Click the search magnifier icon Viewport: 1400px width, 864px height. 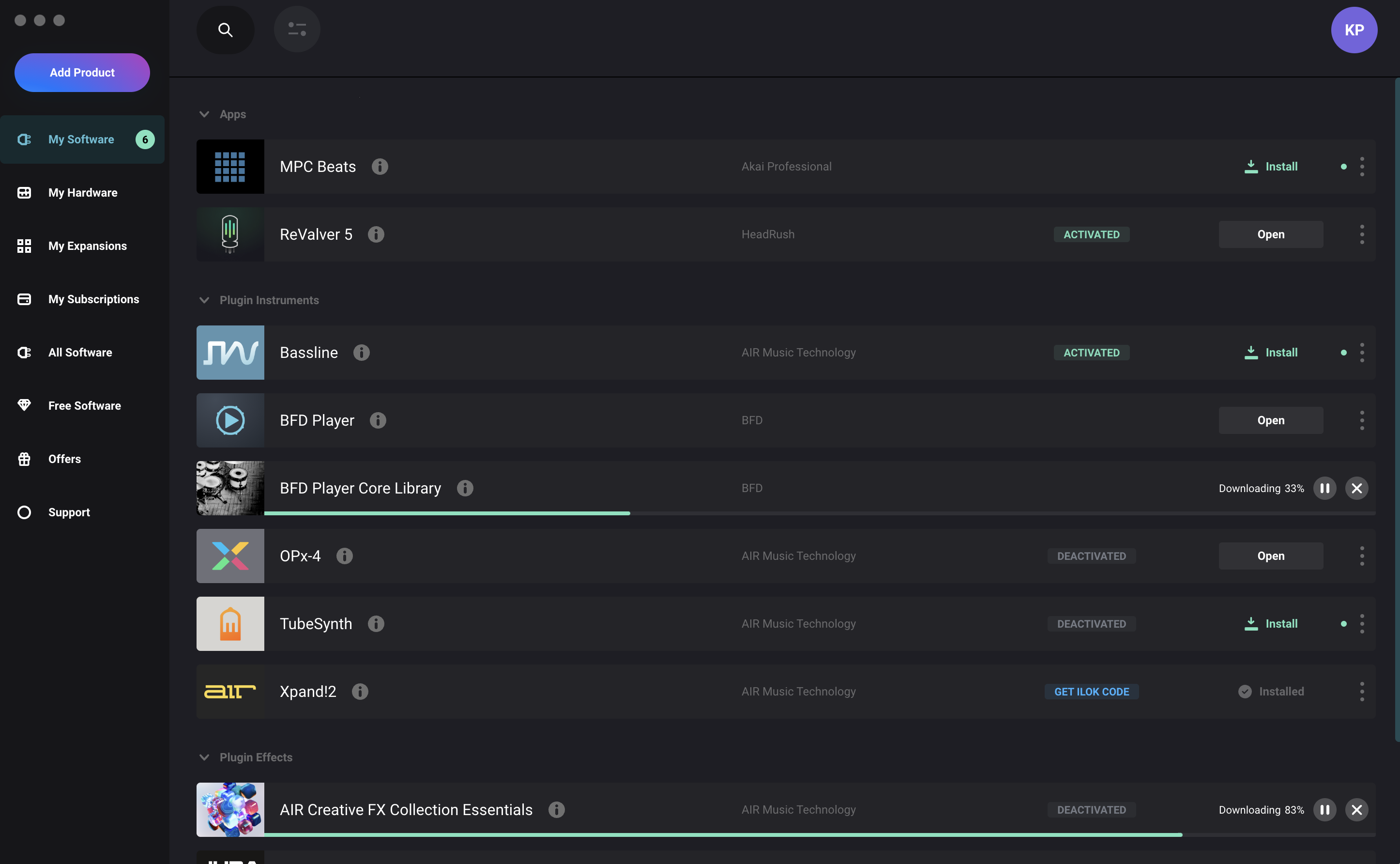coord(225,30)
